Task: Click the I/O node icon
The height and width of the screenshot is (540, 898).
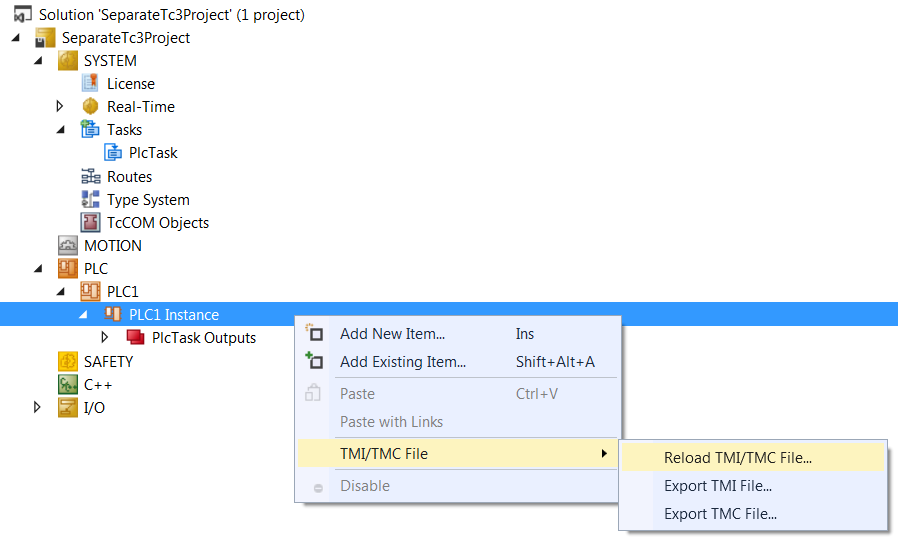Action: [x=68, y=407]
